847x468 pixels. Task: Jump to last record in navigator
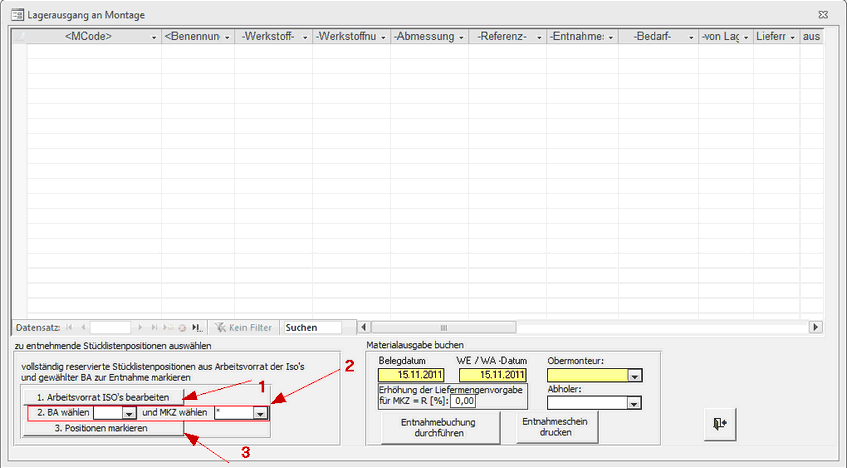tap(167, 327)
